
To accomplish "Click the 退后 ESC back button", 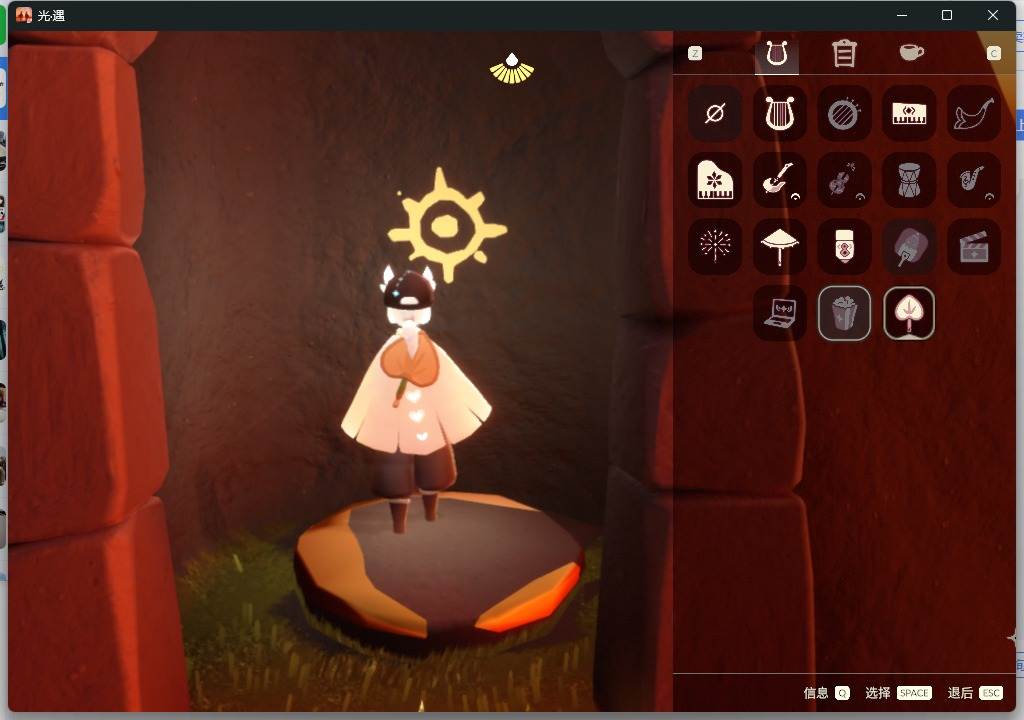I will point(974,693).
